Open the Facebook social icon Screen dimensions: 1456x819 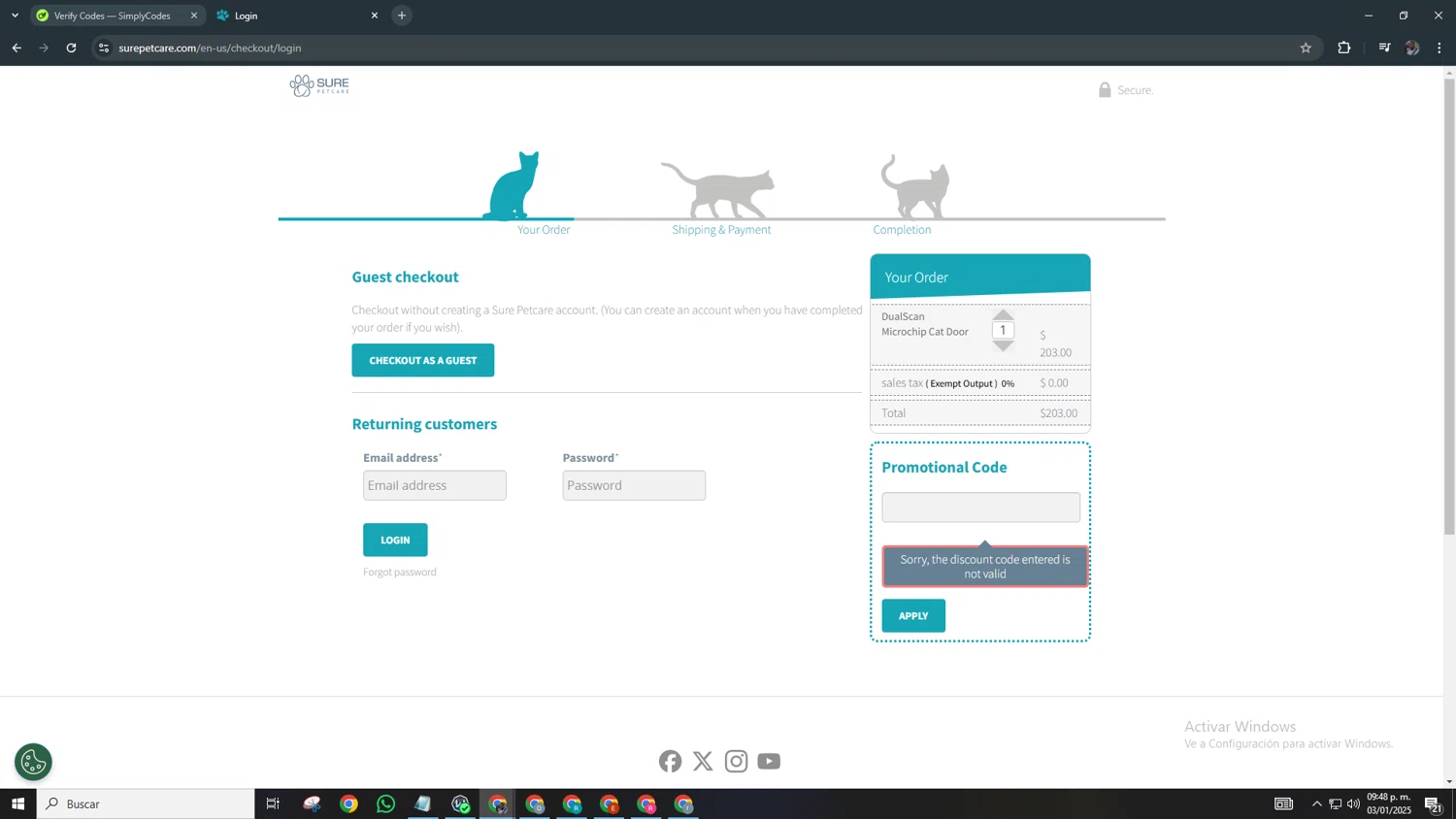[x=670, y=761]
